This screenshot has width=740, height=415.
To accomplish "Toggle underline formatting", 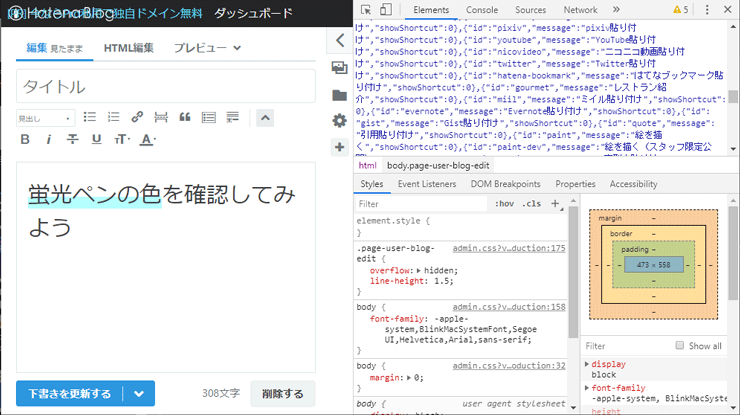I will point(96,139).
